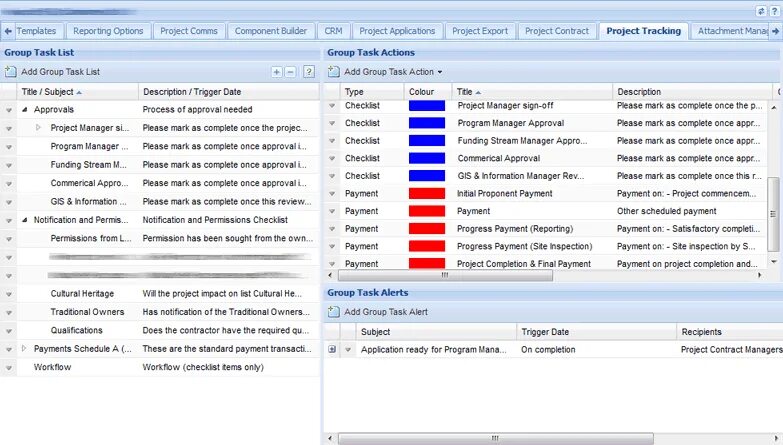783x445 pixels.
Task: Open the Project Contract tab
Action: coord(557,31)
